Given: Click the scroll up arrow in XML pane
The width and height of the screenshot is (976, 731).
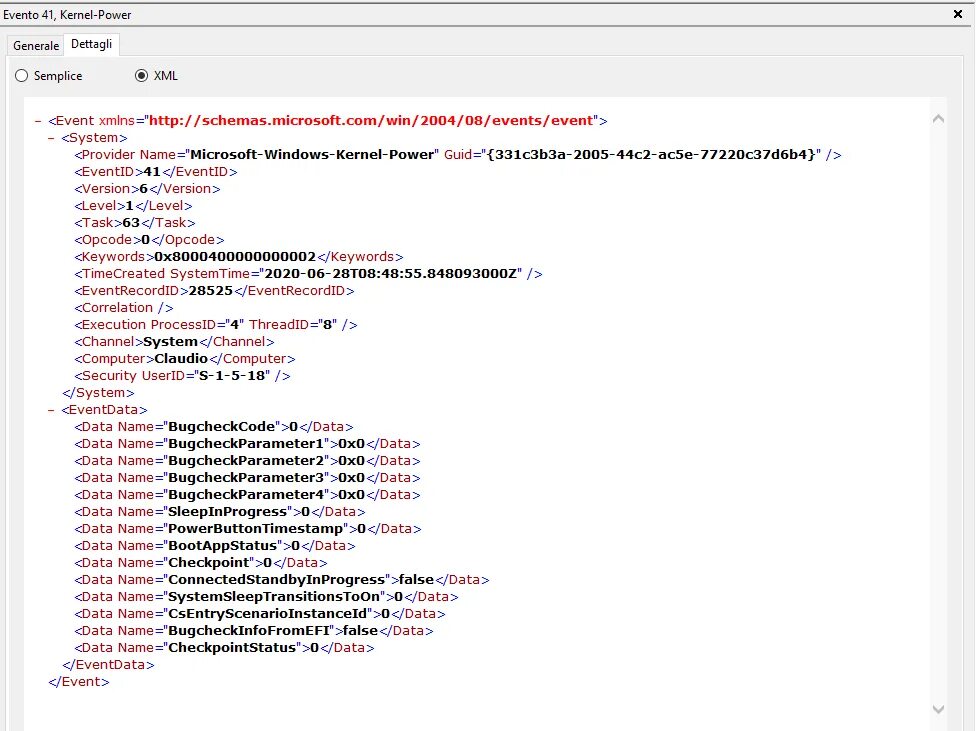Looking at the screenshot, I should [x=939, y=118].
